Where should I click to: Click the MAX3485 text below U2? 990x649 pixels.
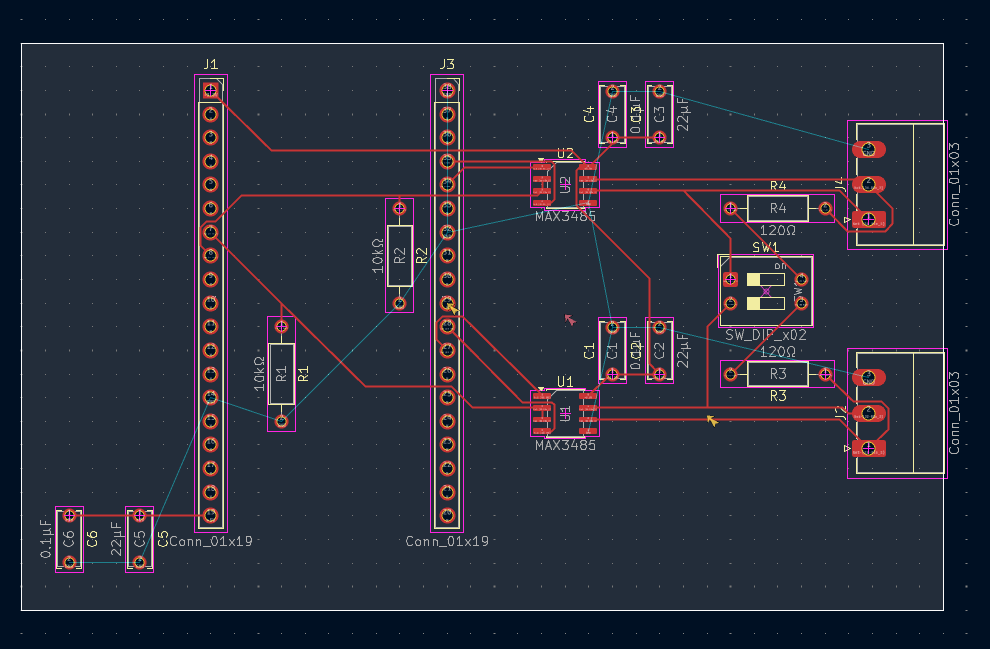565,217
